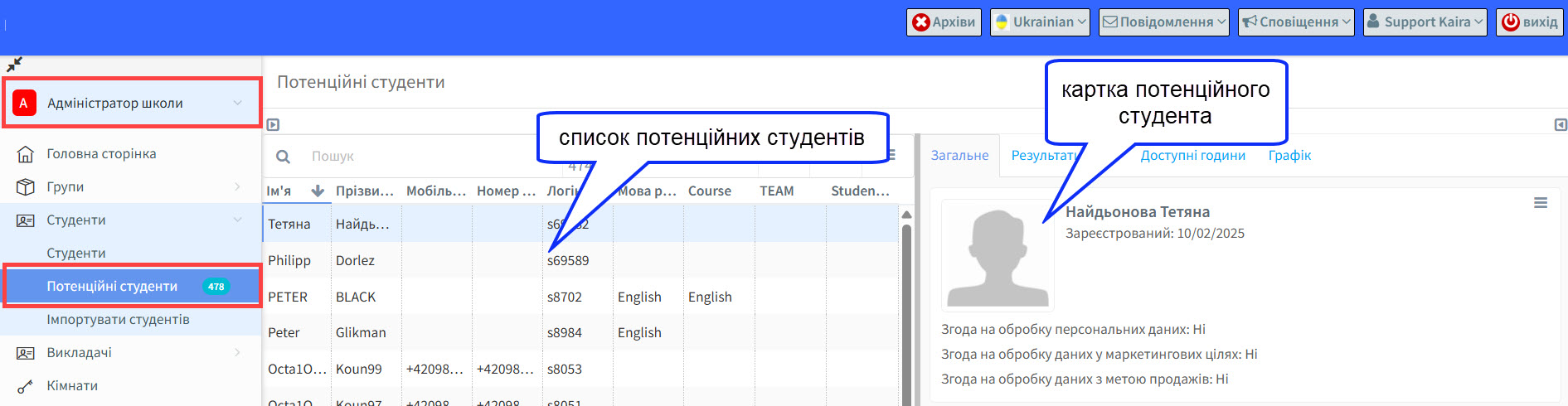Click the left panel collapse arrow icon

[x=273, y=124]
